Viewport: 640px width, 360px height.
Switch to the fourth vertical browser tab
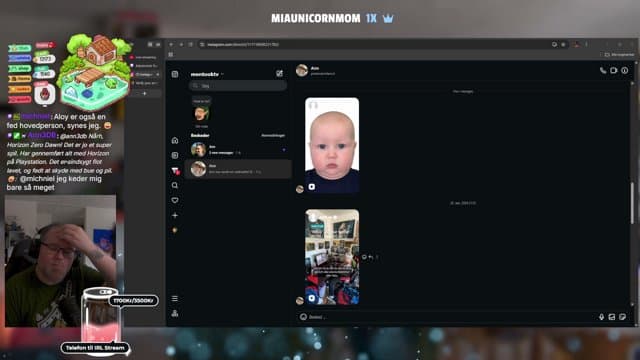tap(145, 83)
